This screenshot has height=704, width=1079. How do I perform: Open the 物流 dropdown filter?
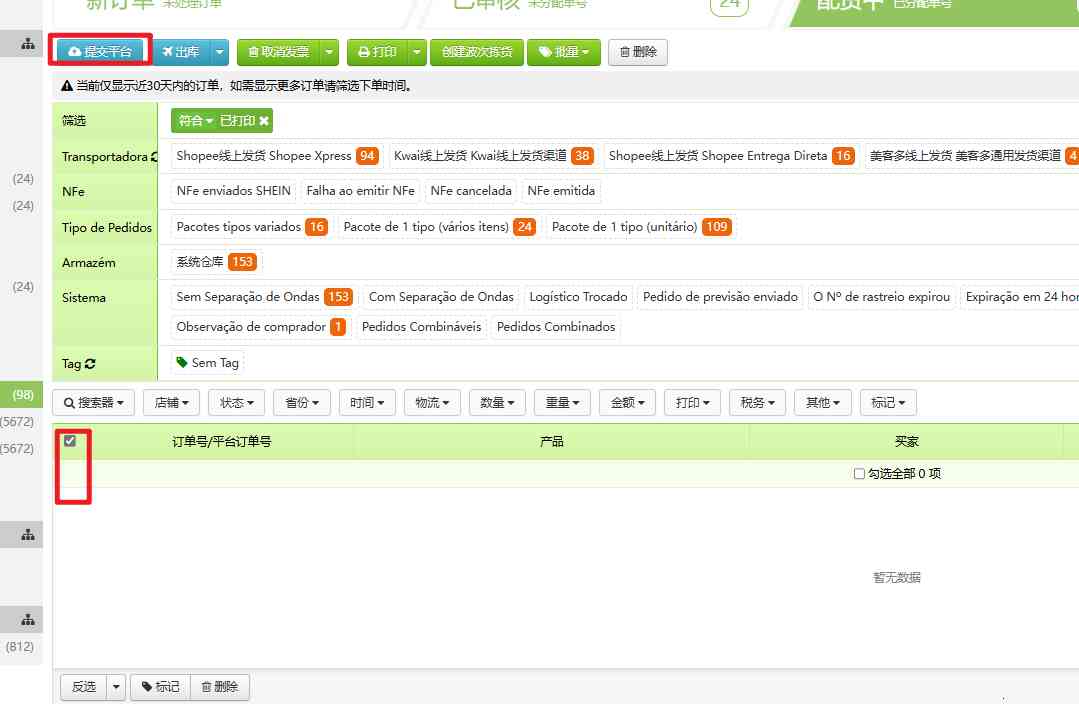click(432, 402)
